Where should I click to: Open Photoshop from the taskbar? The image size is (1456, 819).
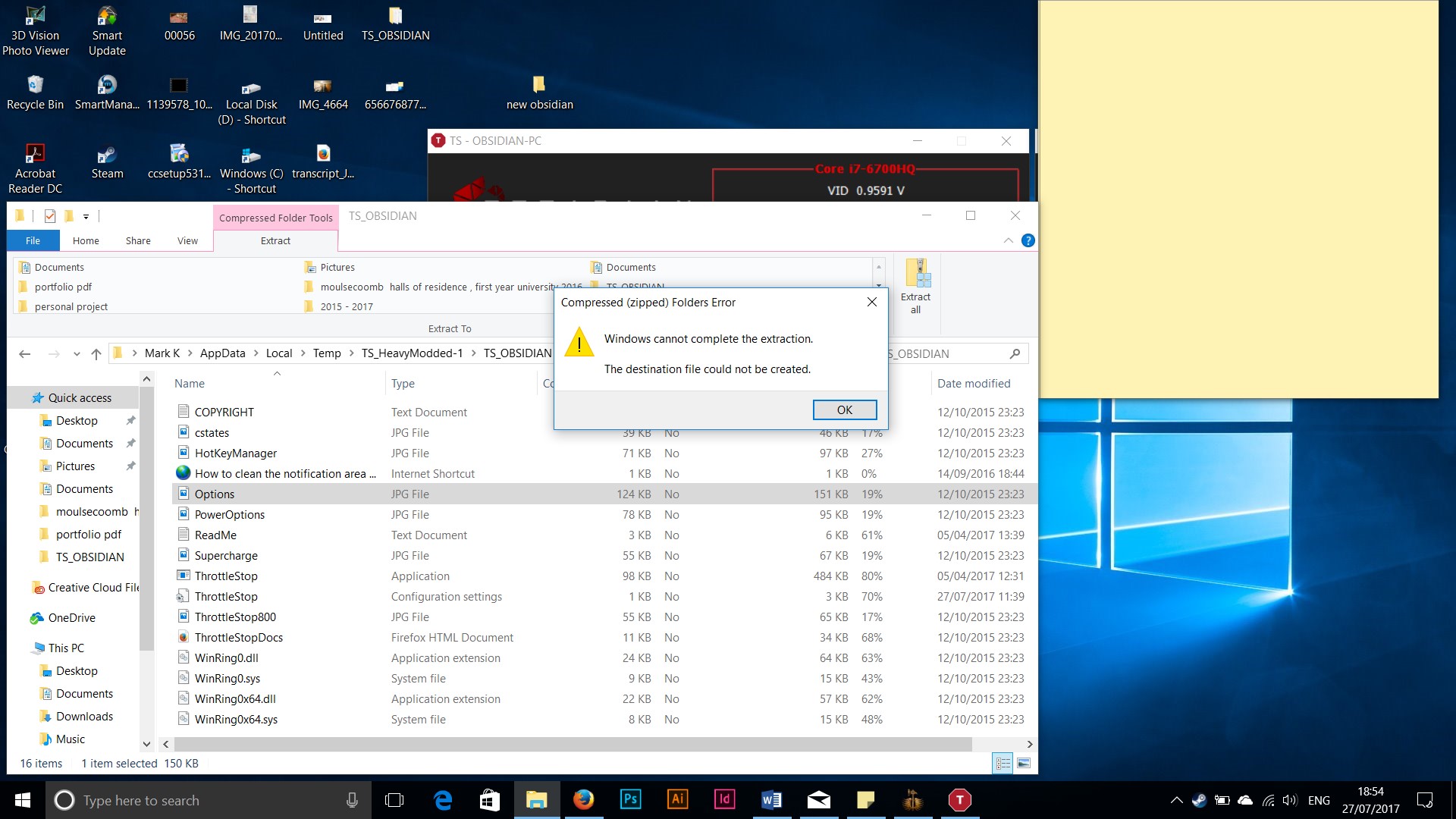point(630,800)
